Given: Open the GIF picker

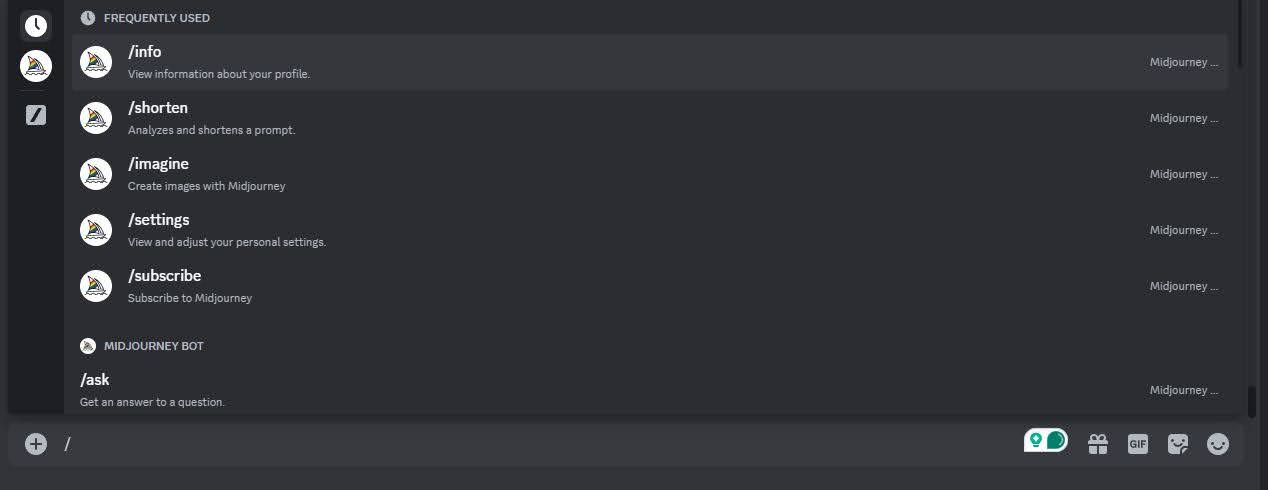Looking at the screenshot, I should pyautogui.click(x=1138, y=444).
